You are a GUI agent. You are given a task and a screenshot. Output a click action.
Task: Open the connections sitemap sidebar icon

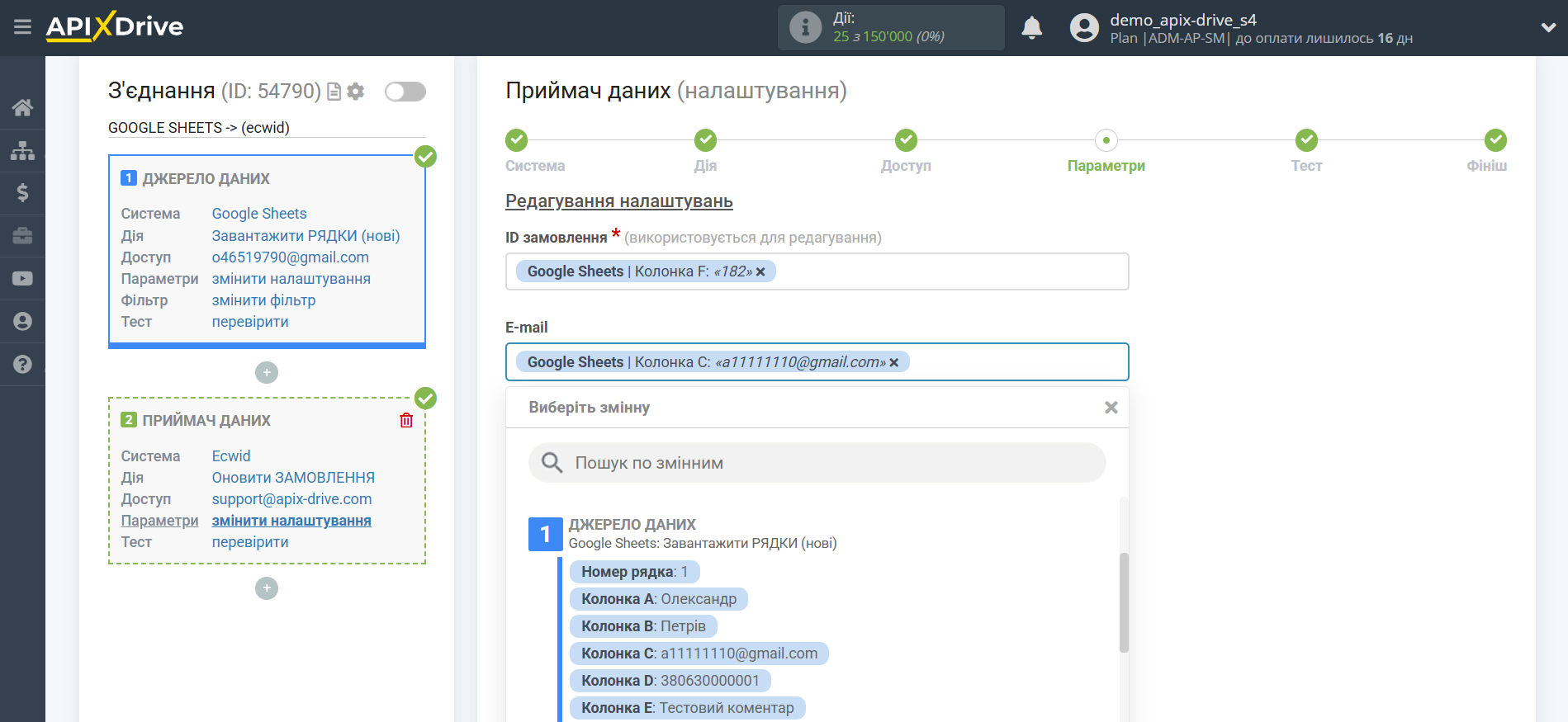(x=22, y=150)
